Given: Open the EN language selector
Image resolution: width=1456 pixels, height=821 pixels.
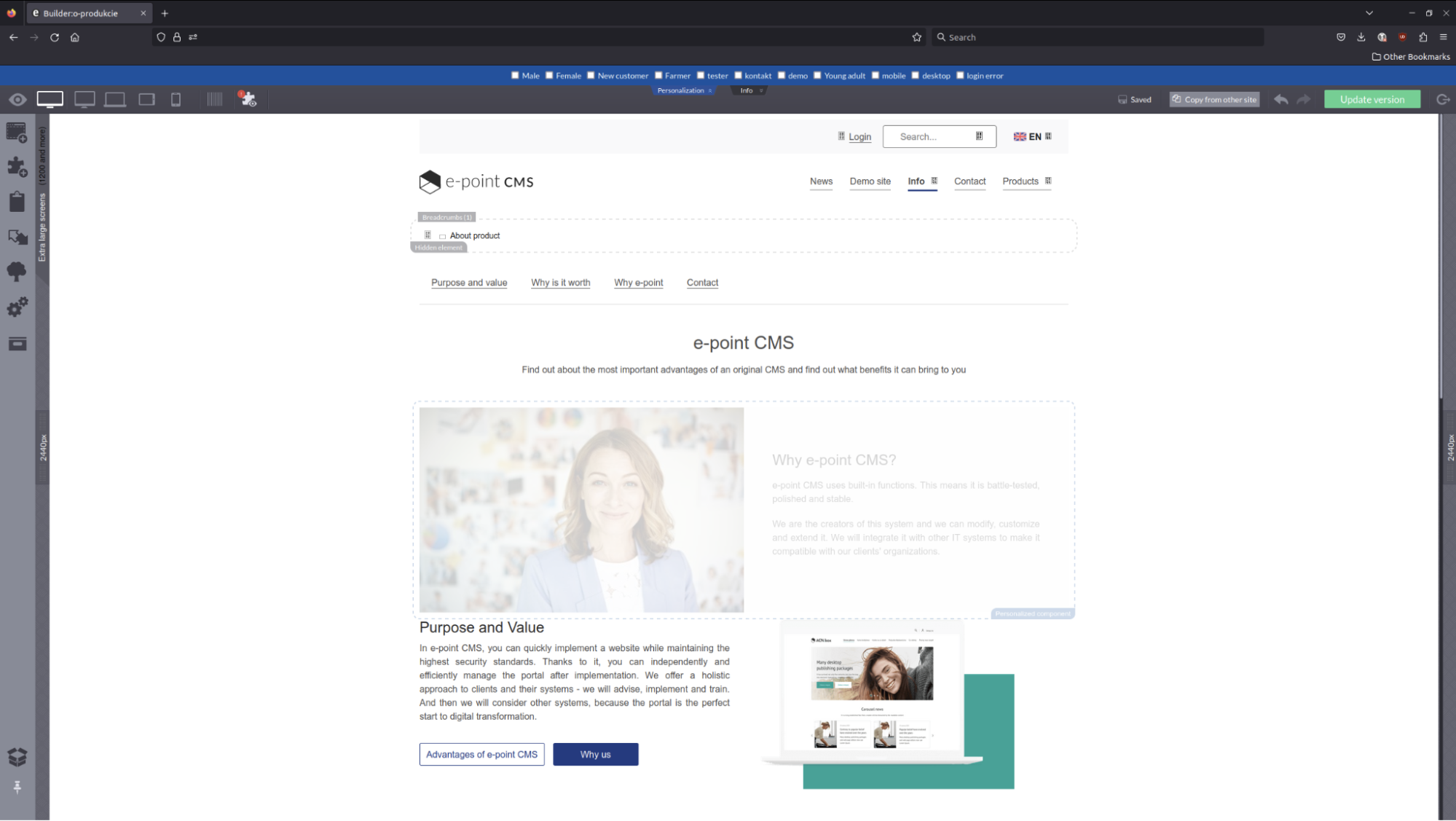Looking at the screenshot, I should coord(1029,136).
